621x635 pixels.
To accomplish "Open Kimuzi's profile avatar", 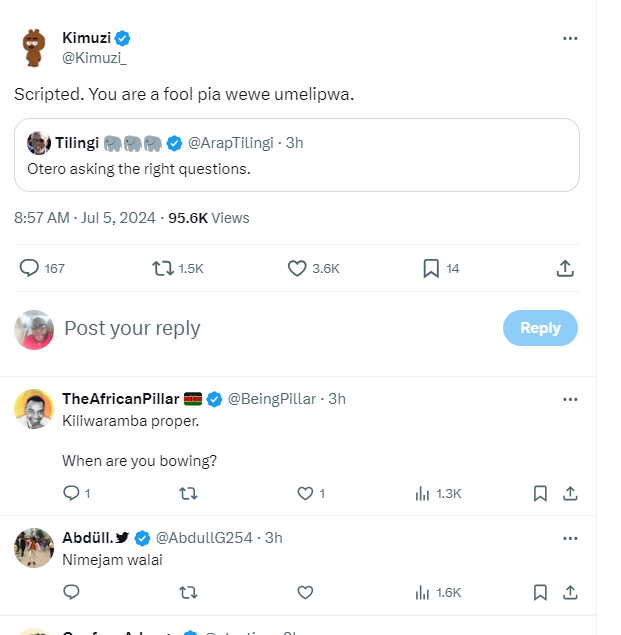I will (35, 47).
